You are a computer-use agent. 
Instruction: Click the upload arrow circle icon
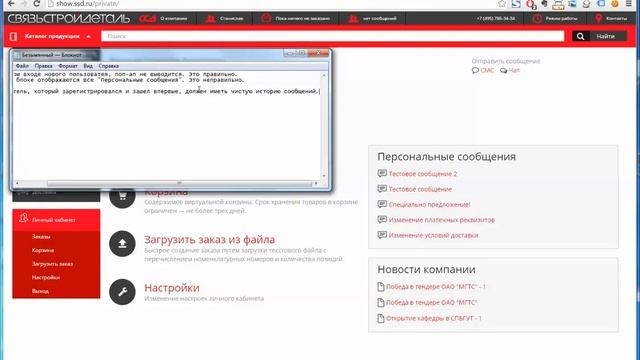[122, 244]
